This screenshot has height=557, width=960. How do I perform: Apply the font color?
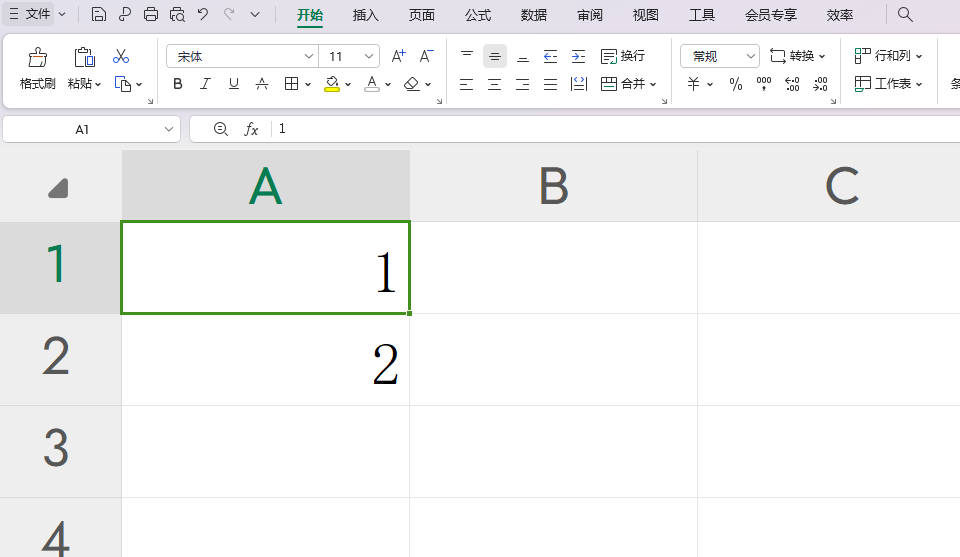pyautogui.click(x=372, y=84)
